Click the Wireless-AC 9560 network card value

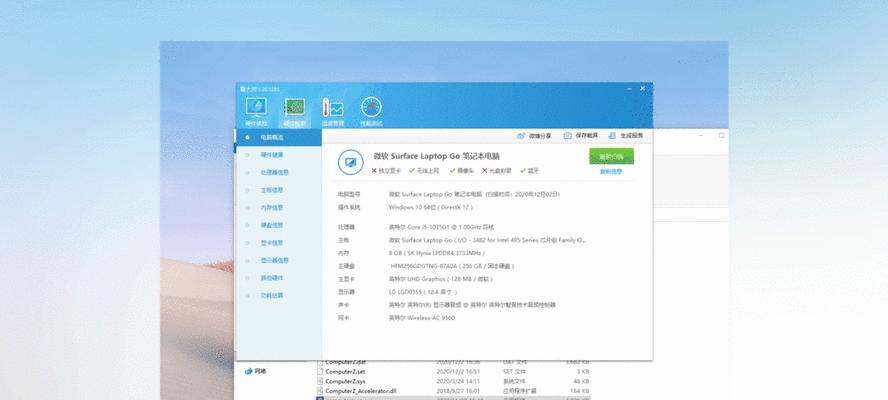pyautogui.click(x=421, y=318)
